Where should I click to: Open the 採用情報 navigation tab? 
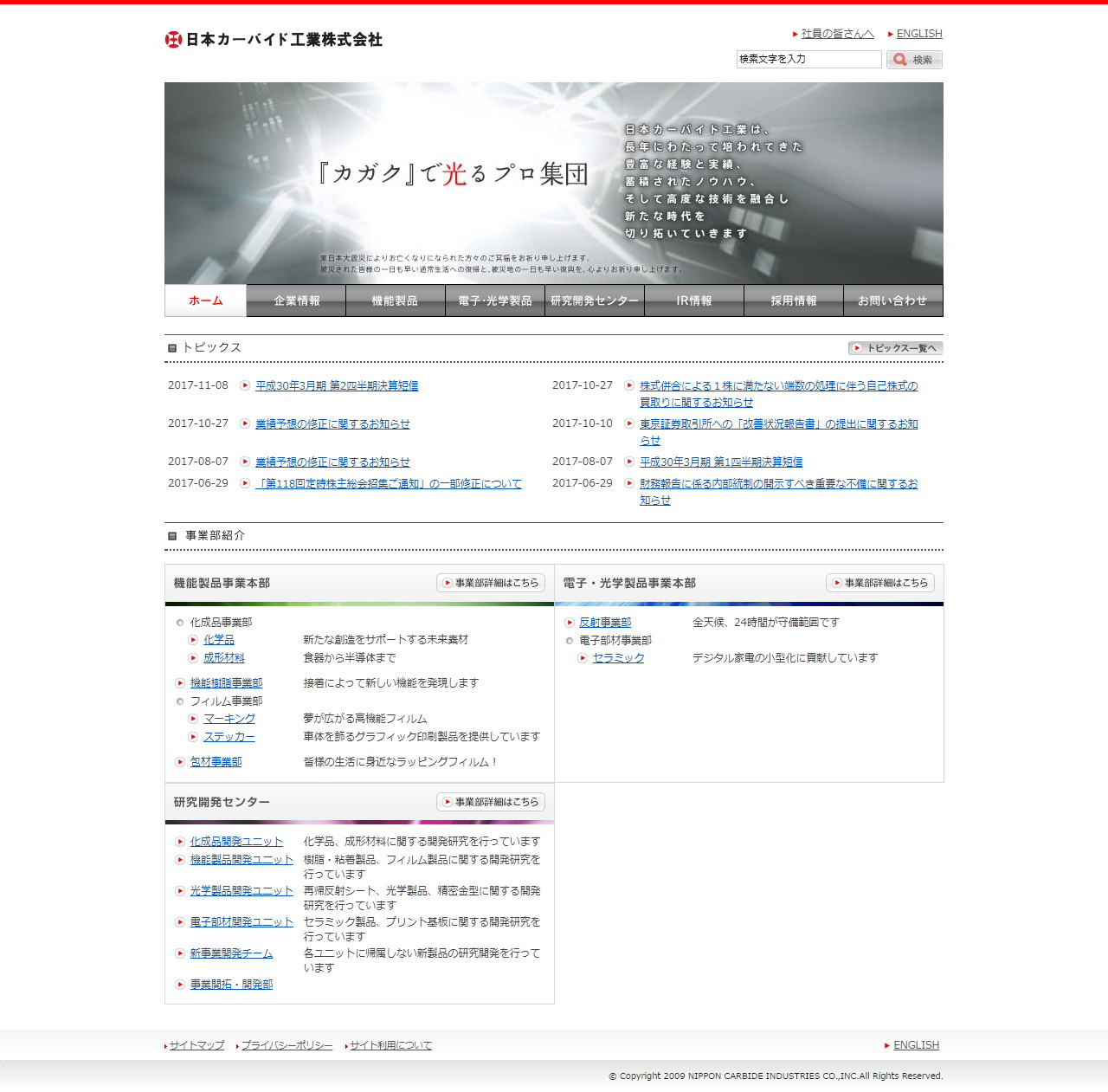794,300
